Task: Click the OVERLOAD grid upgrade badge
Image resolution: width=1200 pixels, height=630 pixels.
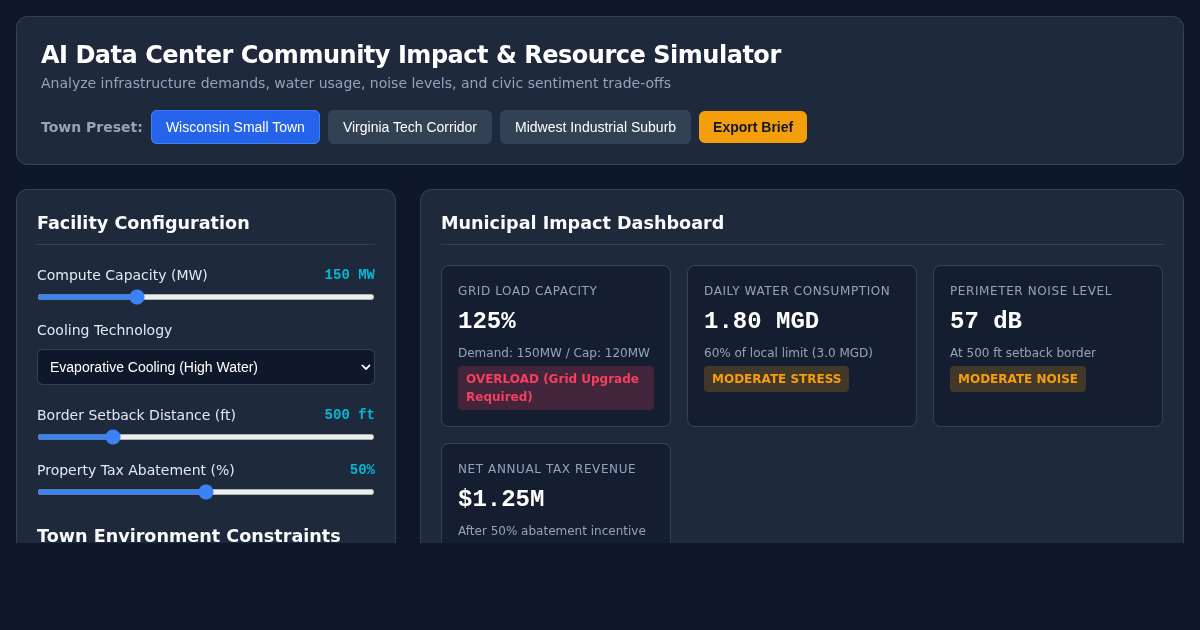Action: click(x=556, y=388)
